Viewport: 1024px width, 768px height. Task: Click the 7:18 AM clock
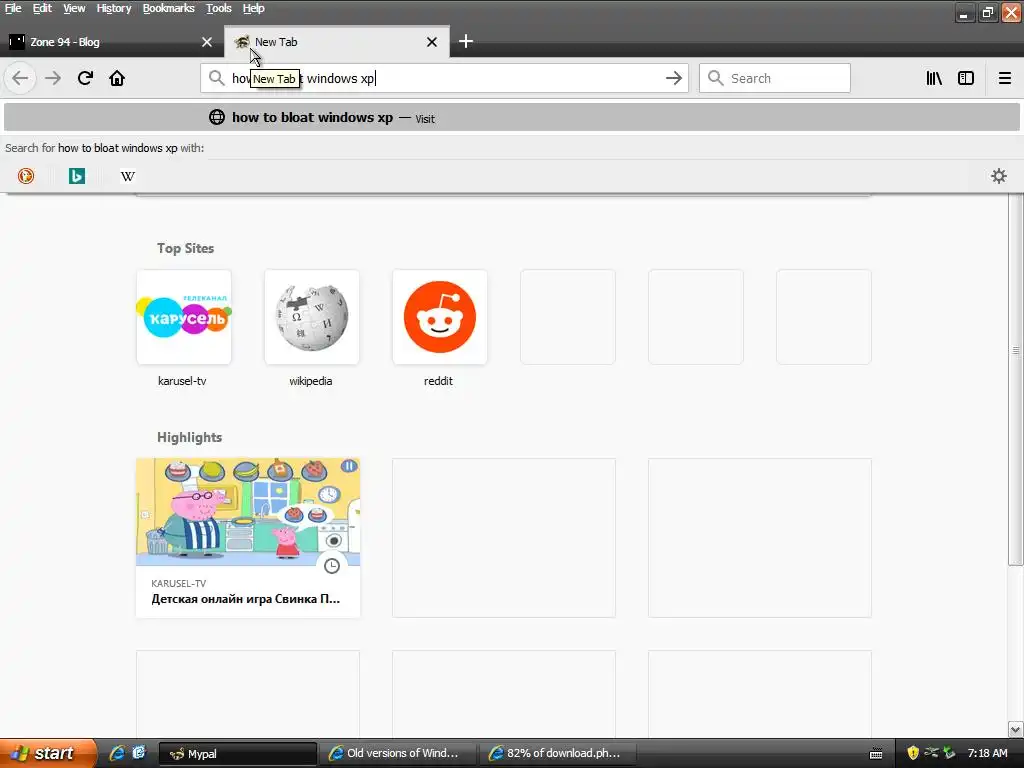point(987,754)
